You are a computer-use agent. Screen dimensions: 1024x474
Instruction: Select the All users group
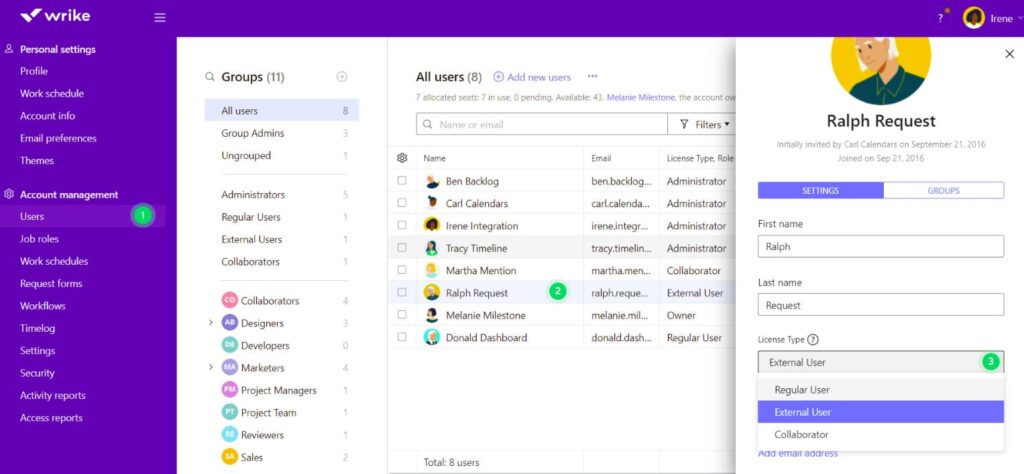coord(282,110)
